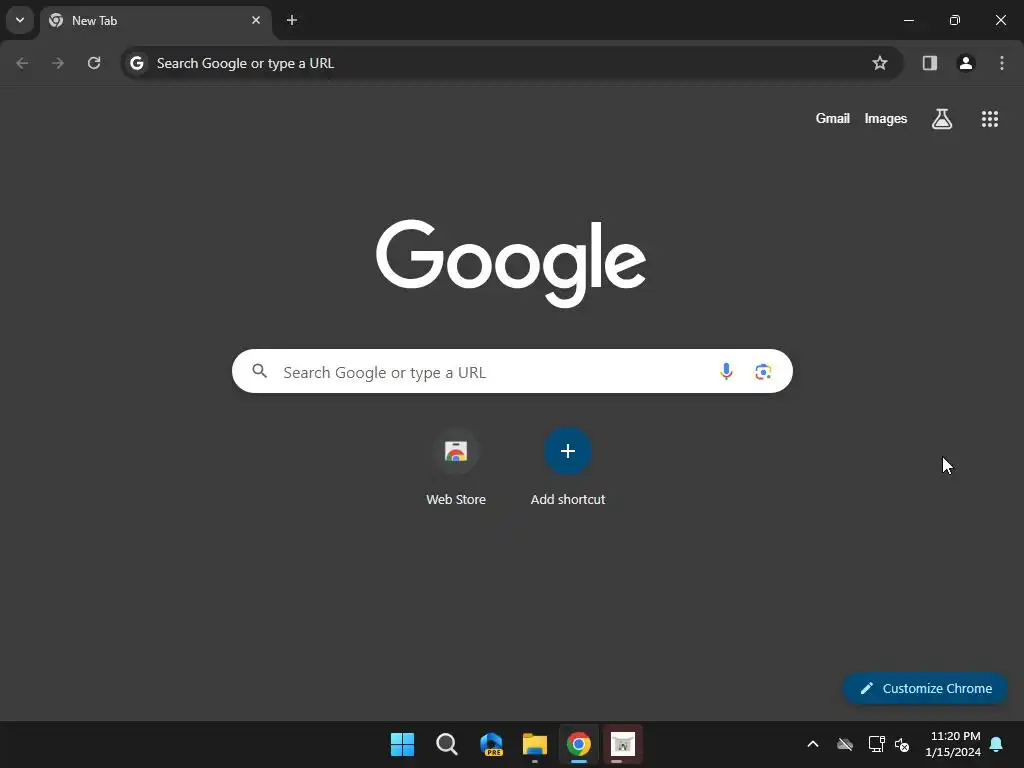
Task: Start voice search with the microphone
Action: click(726, 371)
